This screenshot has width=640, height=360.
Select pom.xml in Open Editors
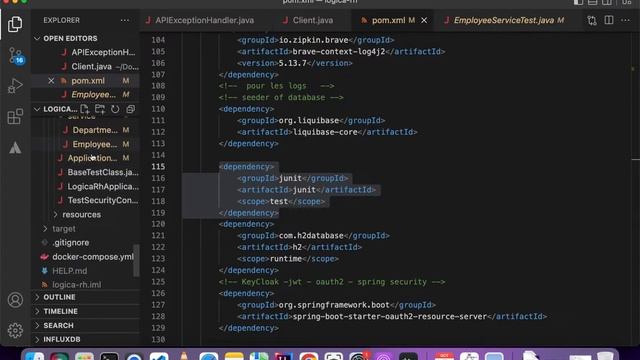(x=88, y=81)
